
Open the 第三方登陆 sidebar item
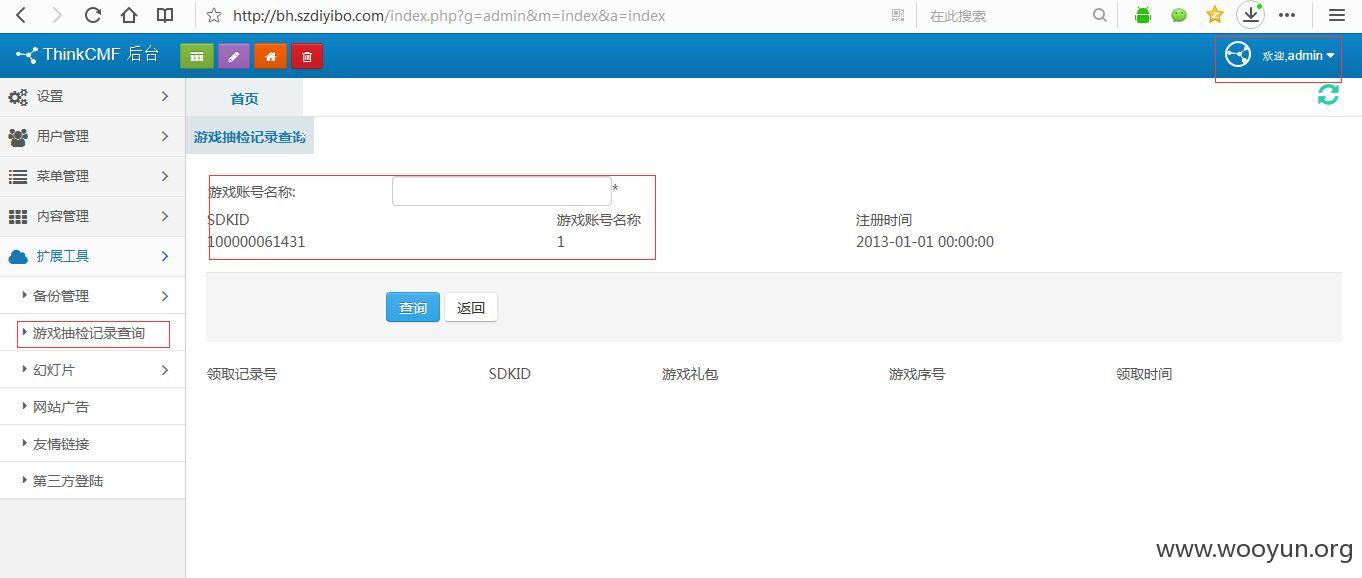point(92,481)
